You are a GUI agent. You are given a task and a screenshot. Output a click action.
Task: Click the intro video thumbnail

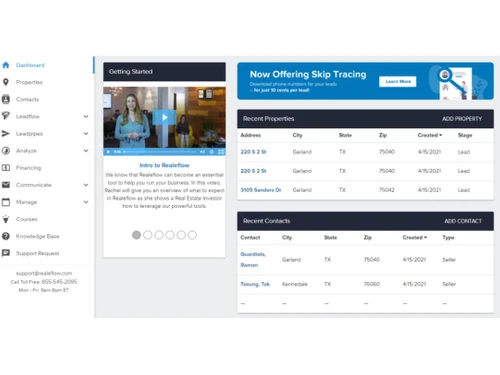tap(164, 117)
